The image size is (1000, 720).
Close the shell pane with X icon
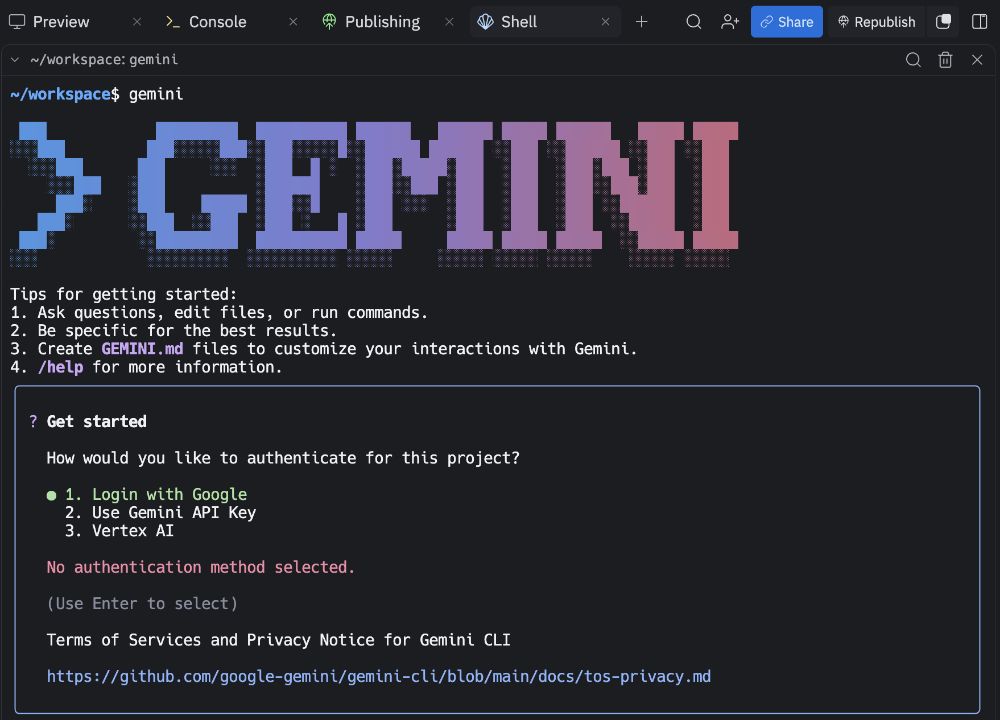tap(977, 60)
